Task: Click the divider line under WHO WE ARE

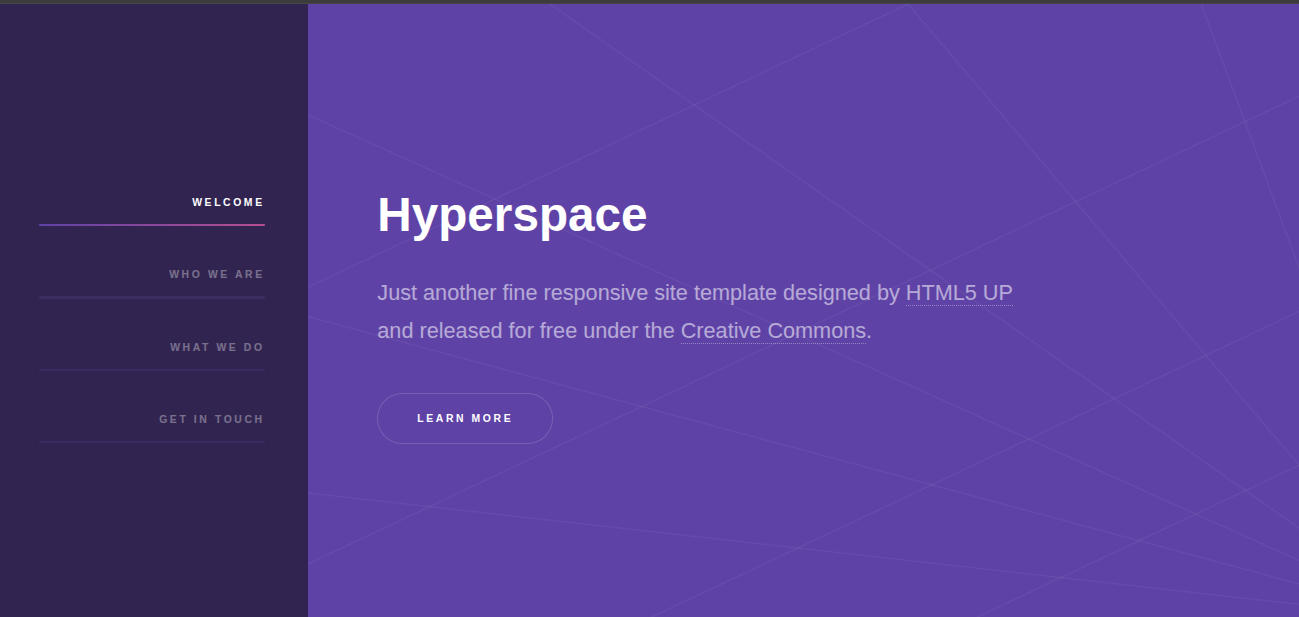Action: [152, 297]
